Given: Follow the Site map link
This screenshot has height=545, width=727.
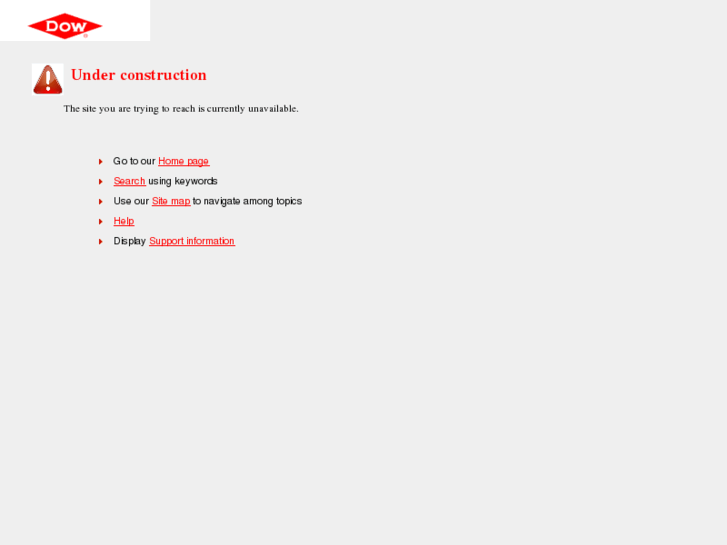Looking at the screenshot, I should (171, 201).
